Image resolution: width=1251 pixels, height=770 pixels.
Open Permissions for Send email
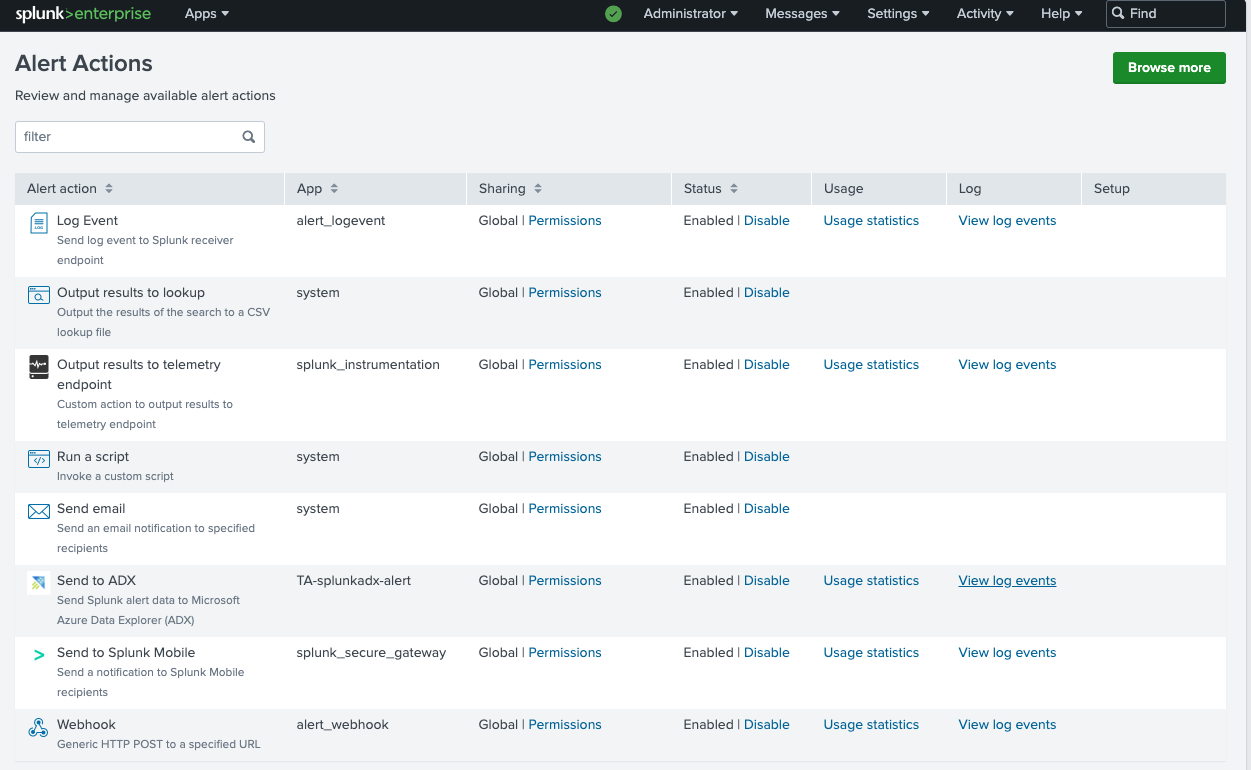pyautogui.click(x=565, y=509)
